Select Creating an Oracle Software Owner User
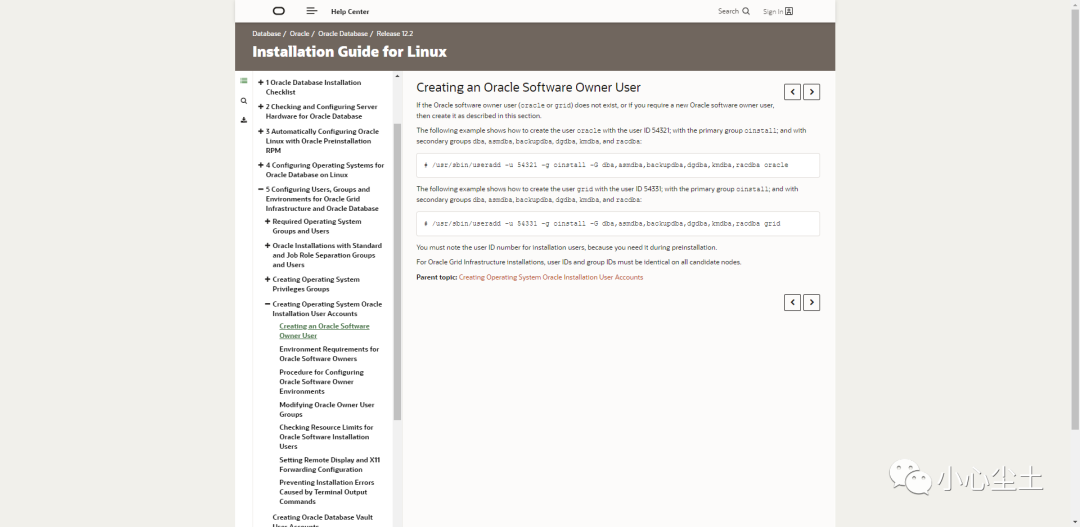Screen dimensions: 1080x527 (x=324, y=331)
